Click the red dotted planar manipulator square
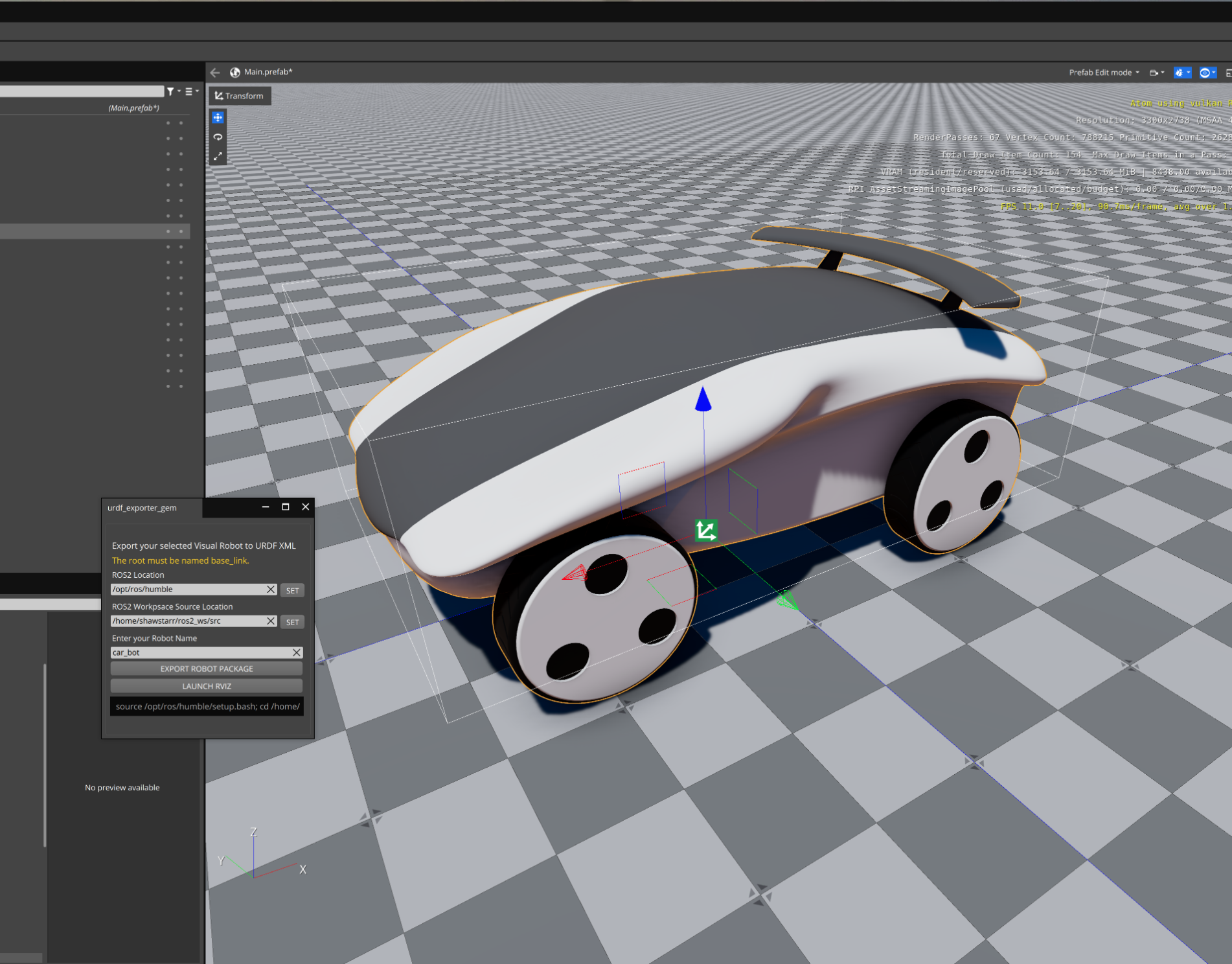 pos(643,490)
